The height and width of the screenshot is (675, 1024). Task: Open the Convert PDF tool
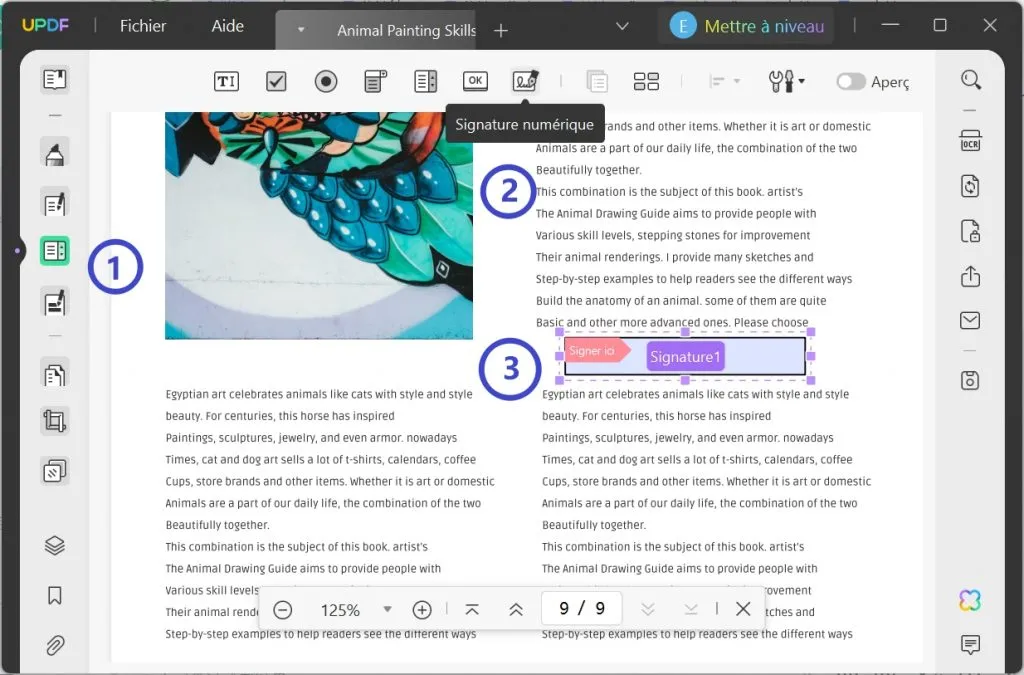(x=970, y=186)
